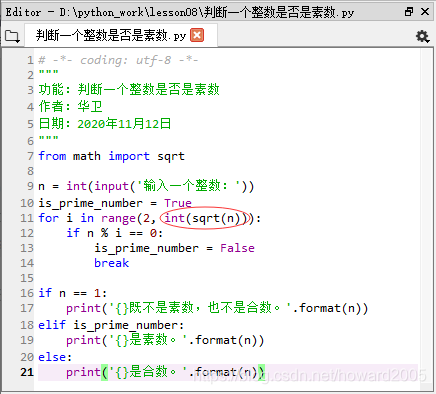Click the 'if n == 1:' line

(x=72, y=293)
